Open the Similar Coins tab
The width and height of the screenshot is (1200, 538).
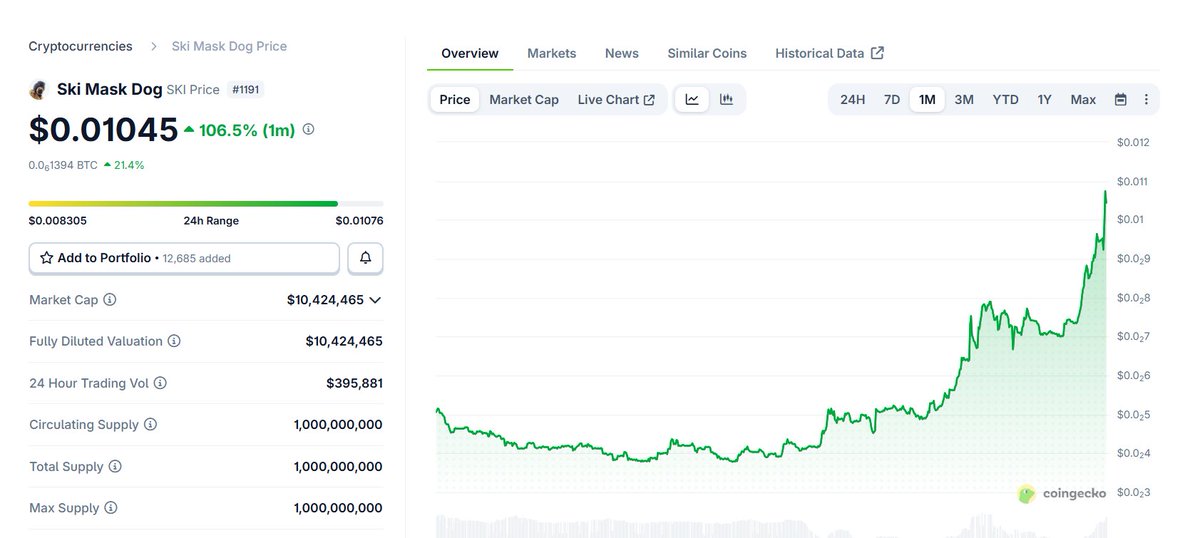(707, 53)
